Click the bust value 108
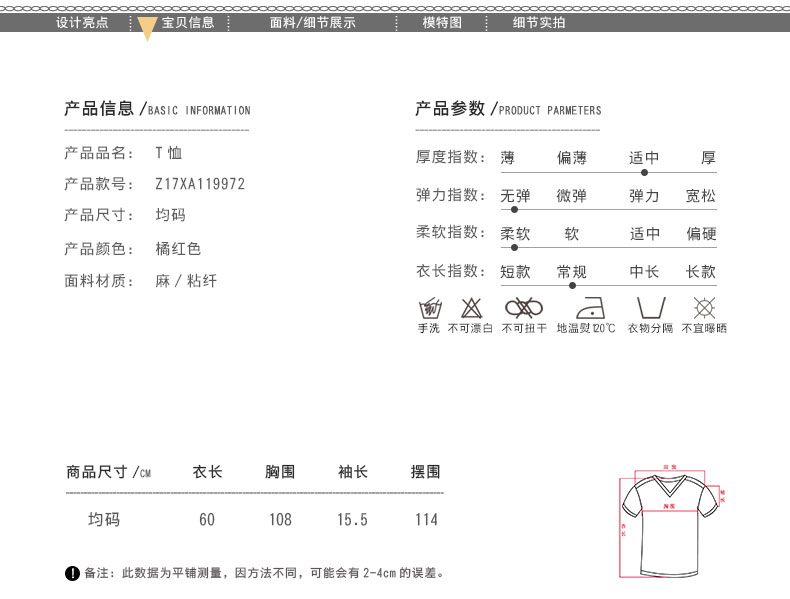790x599 pixels. point(280,519)
